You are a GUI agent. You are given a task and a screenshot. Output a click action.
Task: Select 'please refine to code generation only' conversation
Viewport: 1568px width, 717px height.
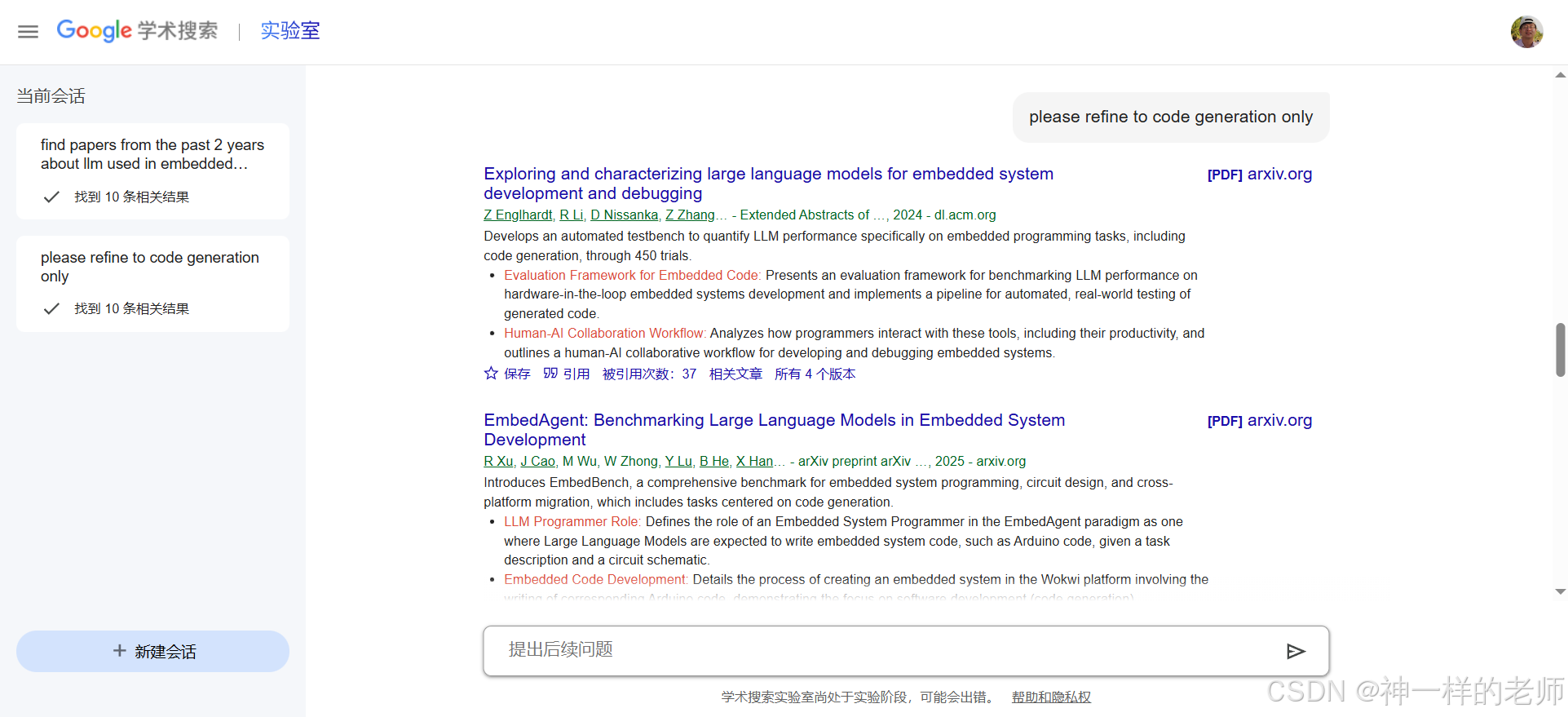[x=152, y=284]
